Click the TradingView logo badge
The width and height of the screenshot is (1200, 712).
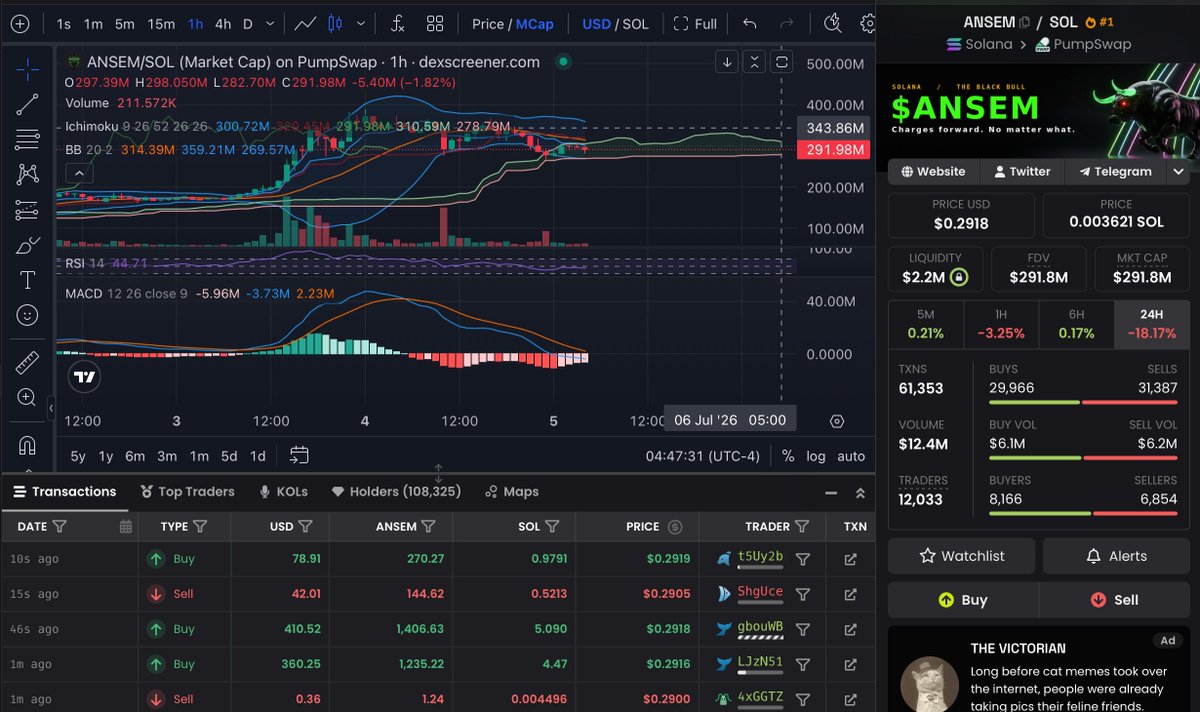click(x=84, y=377)
